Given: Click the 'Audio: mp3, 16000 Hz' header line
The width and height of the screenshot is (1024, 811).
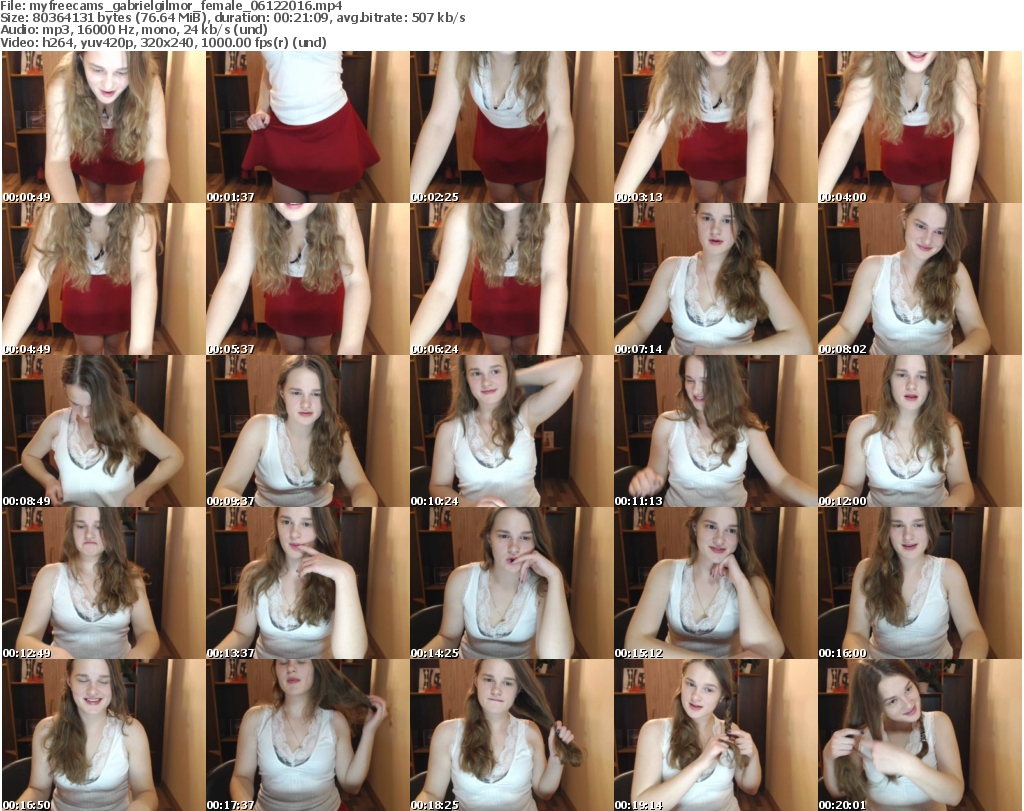Looking at the screenshot, I should pyautogui.click(x=134, y=30).
